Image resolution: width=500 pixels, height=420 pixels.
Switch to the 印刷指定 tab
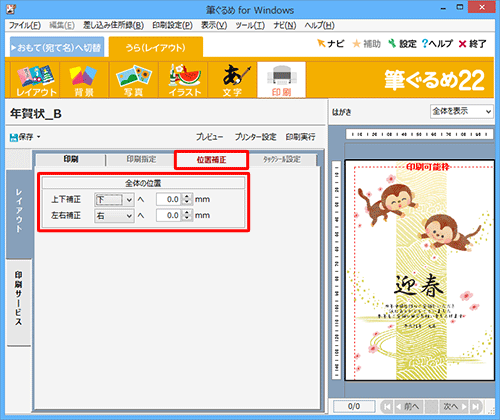coord(141,159)
